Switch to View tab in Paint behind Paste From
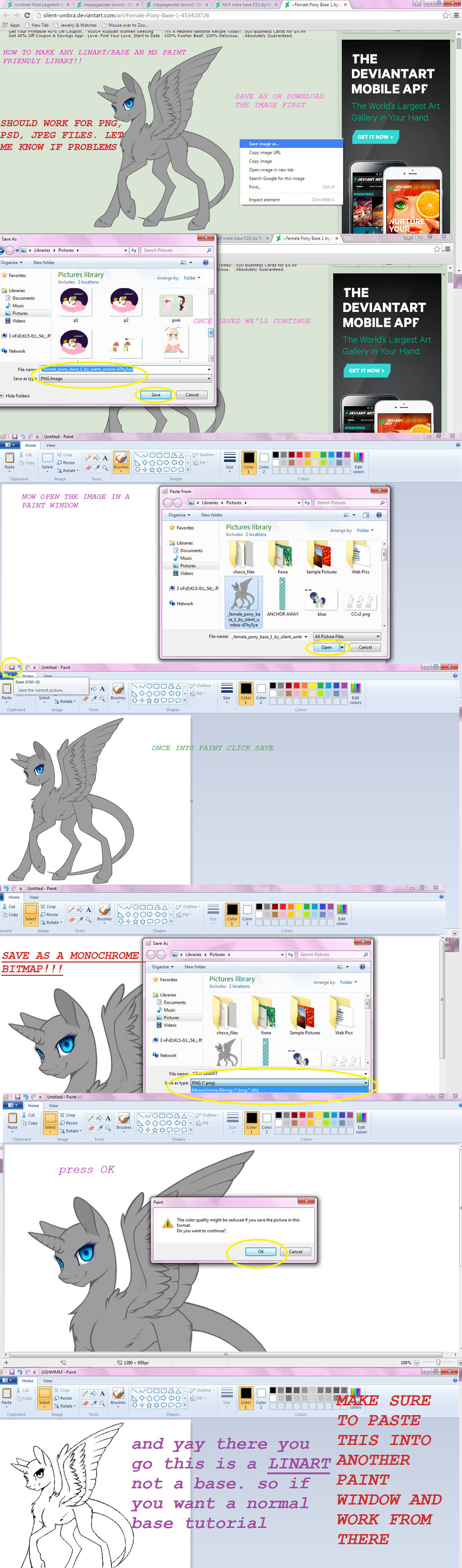 coord(51,446)
